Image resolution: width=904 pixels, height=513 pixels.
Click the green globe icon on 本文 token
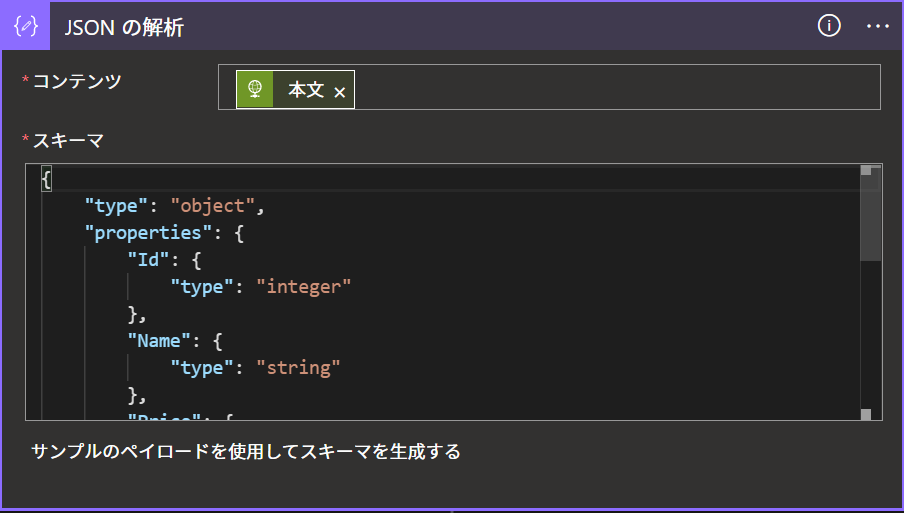pos(255,89)
